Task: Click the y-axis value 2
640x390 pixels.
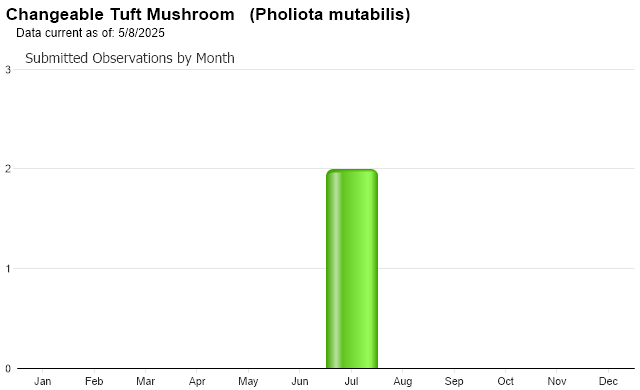Action: 8,168
